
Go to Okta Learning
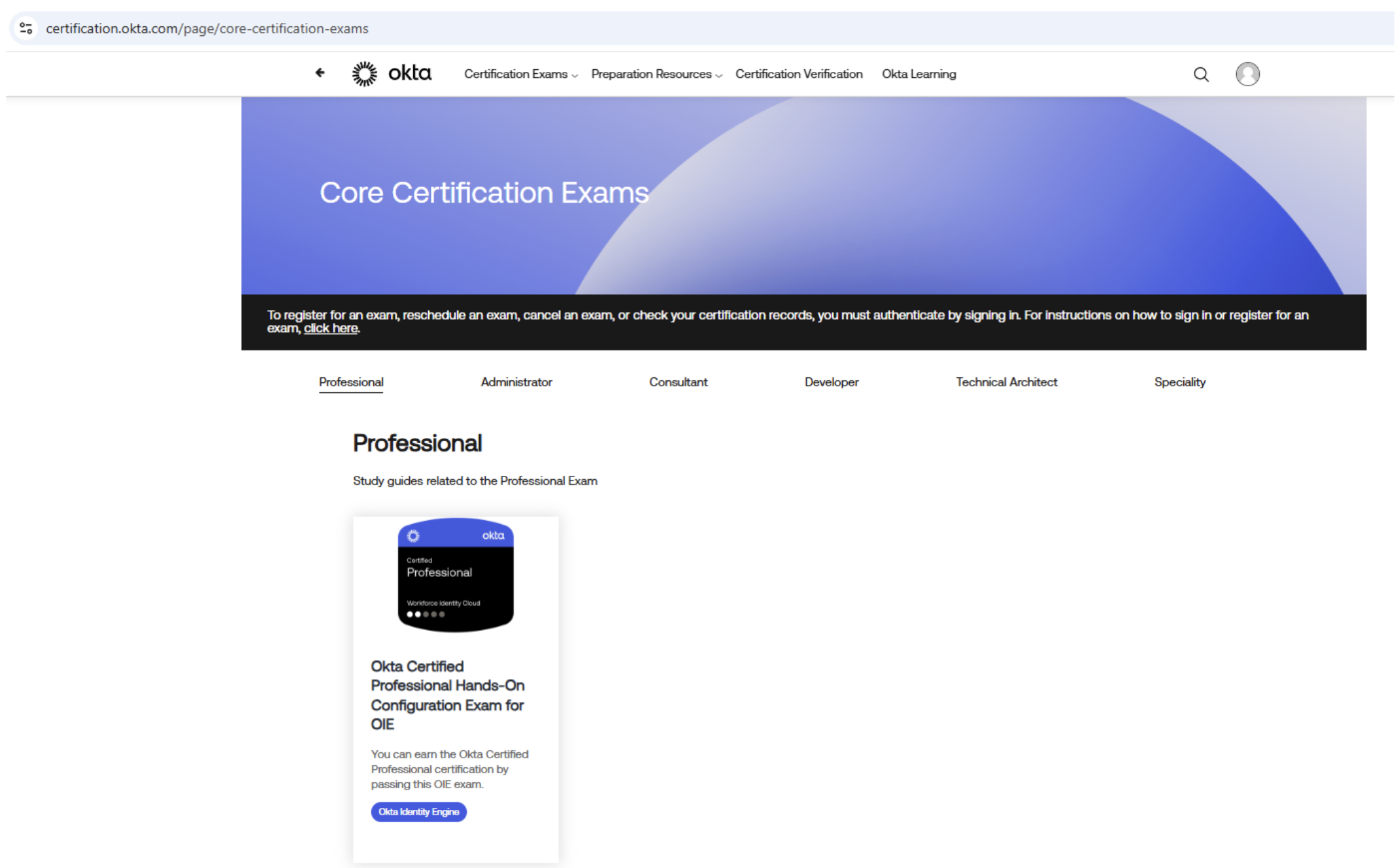(919, 74)
